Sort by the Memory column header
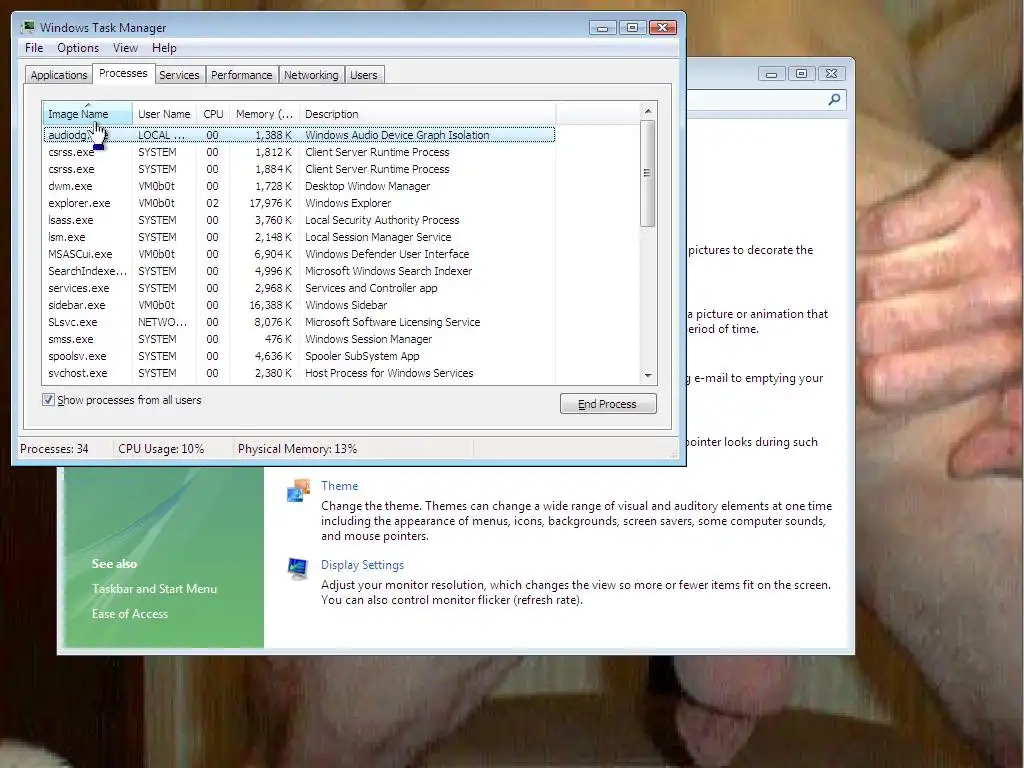1024x768 pixels. tap(264, 114)
